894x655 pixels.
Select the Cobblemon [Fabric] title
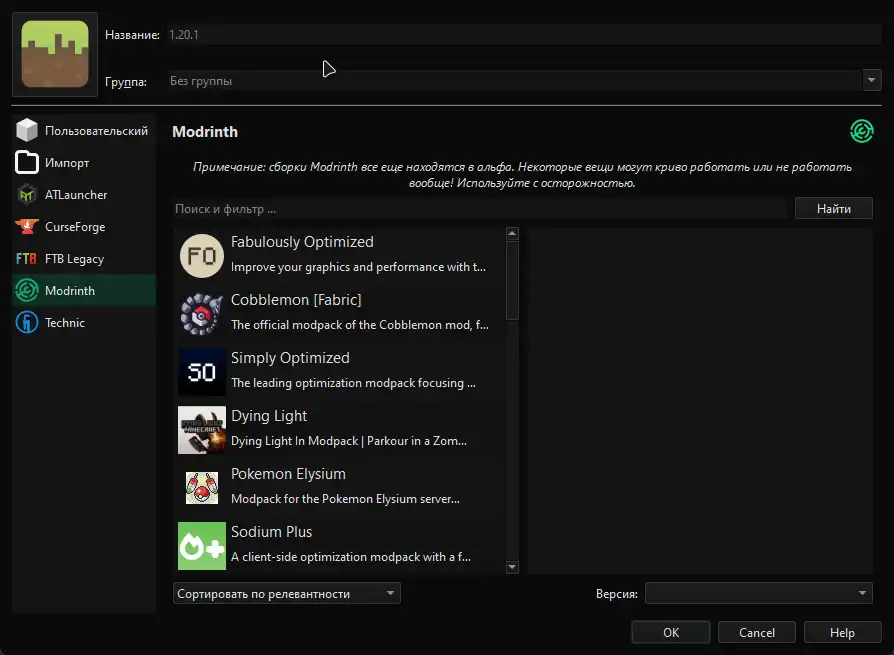pos(296,300)
